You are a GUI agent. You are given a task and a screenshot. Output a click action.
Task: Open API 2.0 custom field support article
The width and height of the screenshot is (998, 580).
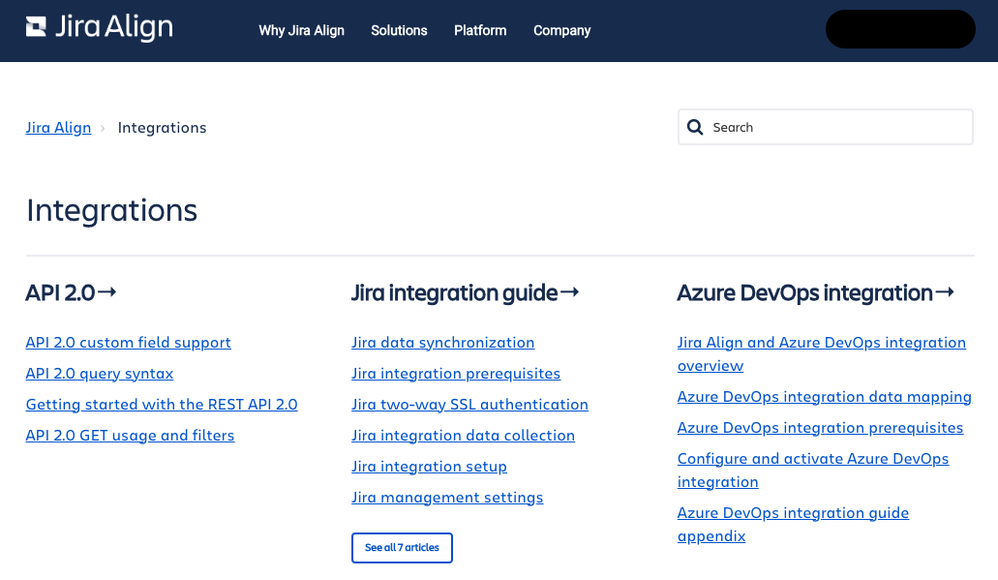coord(128,343)
